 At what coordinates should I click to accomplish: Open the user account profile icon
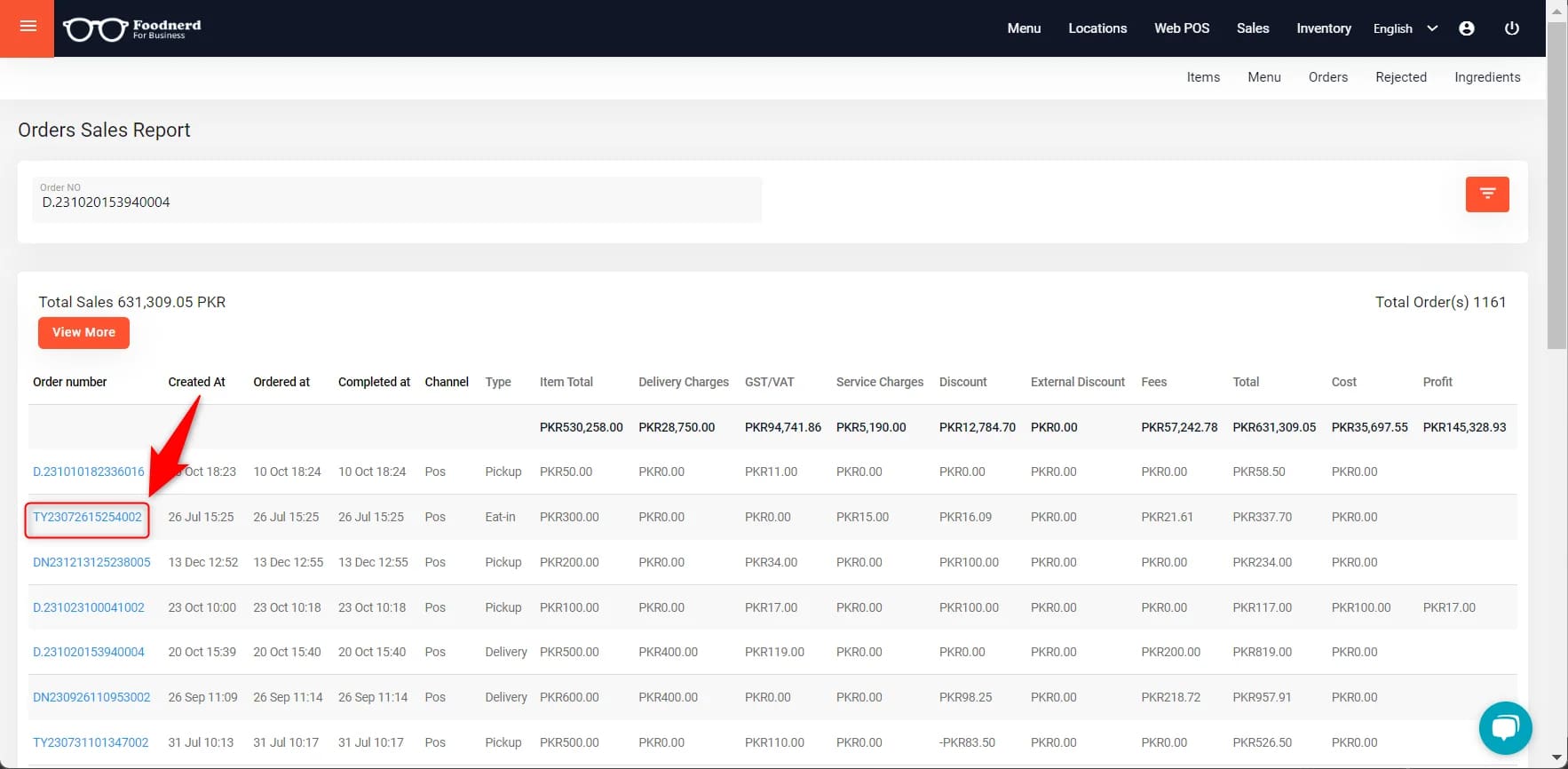(1467, 28)
